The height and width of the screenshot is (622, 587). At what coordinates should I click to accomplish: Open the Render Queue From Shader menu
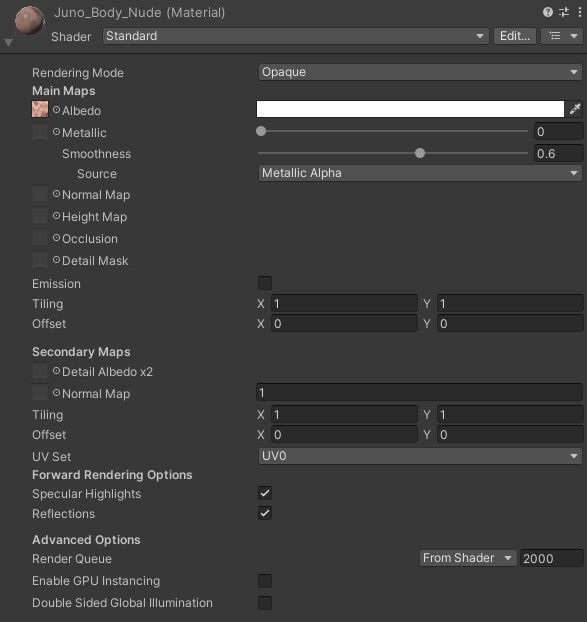tap(468, 558)
